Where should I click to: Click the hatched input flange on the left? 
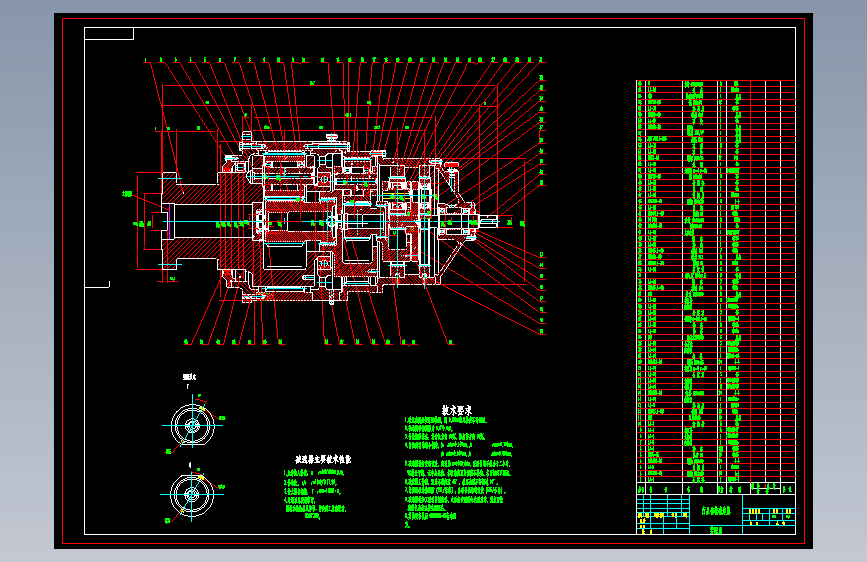[190, 221]
